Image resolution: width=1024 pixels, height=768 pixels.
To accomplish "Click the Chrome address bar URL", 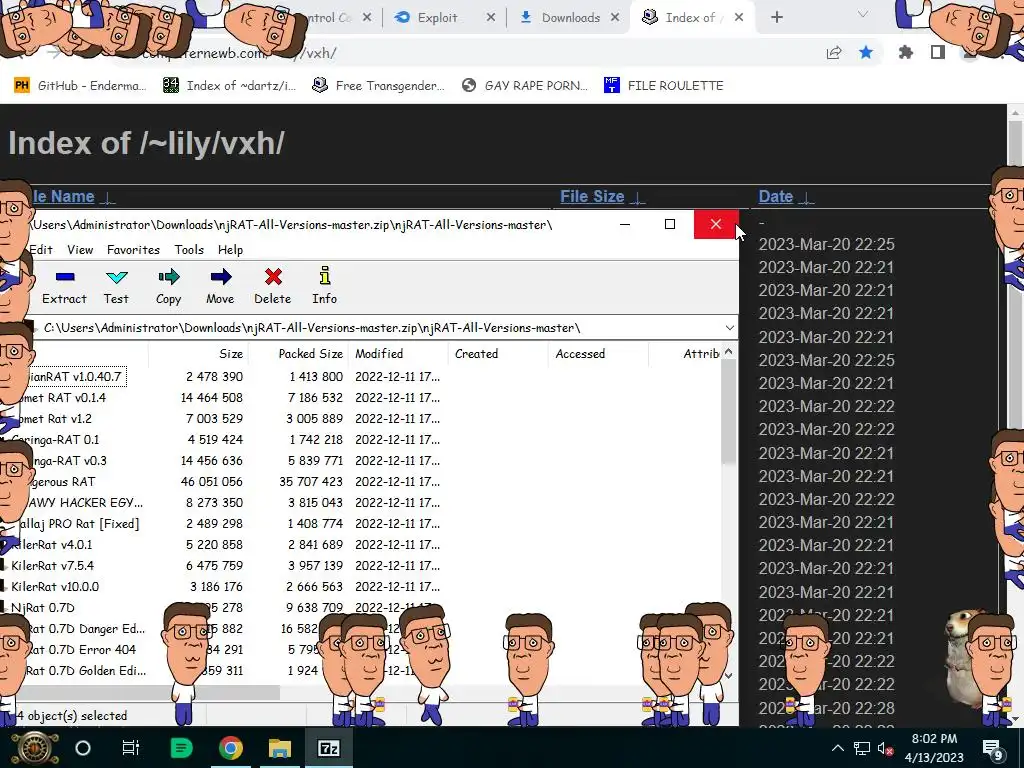I will point(238,53).
